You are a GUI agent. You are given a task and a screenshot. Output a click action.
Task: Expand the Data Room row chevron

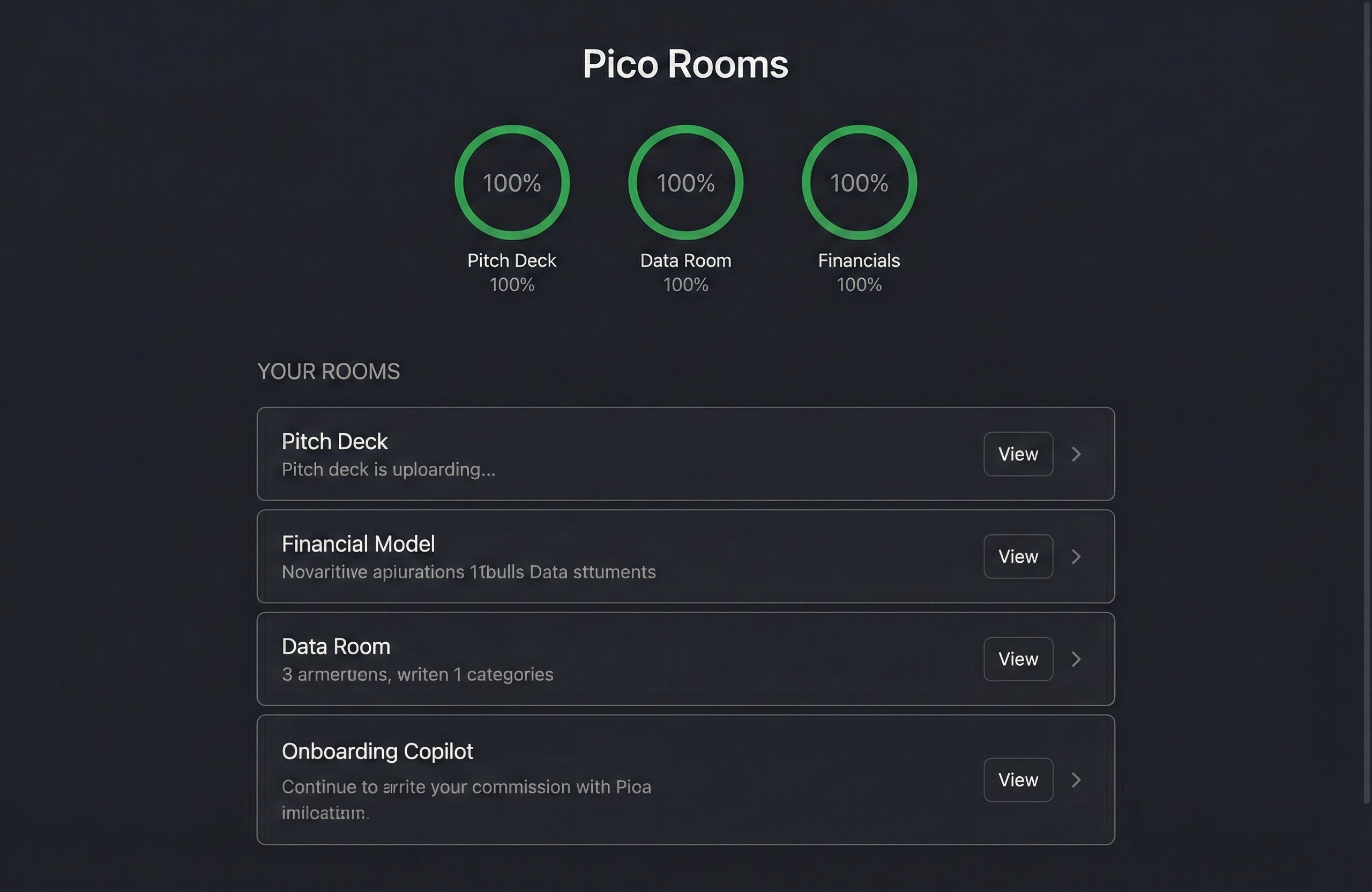coord(1076,659)
